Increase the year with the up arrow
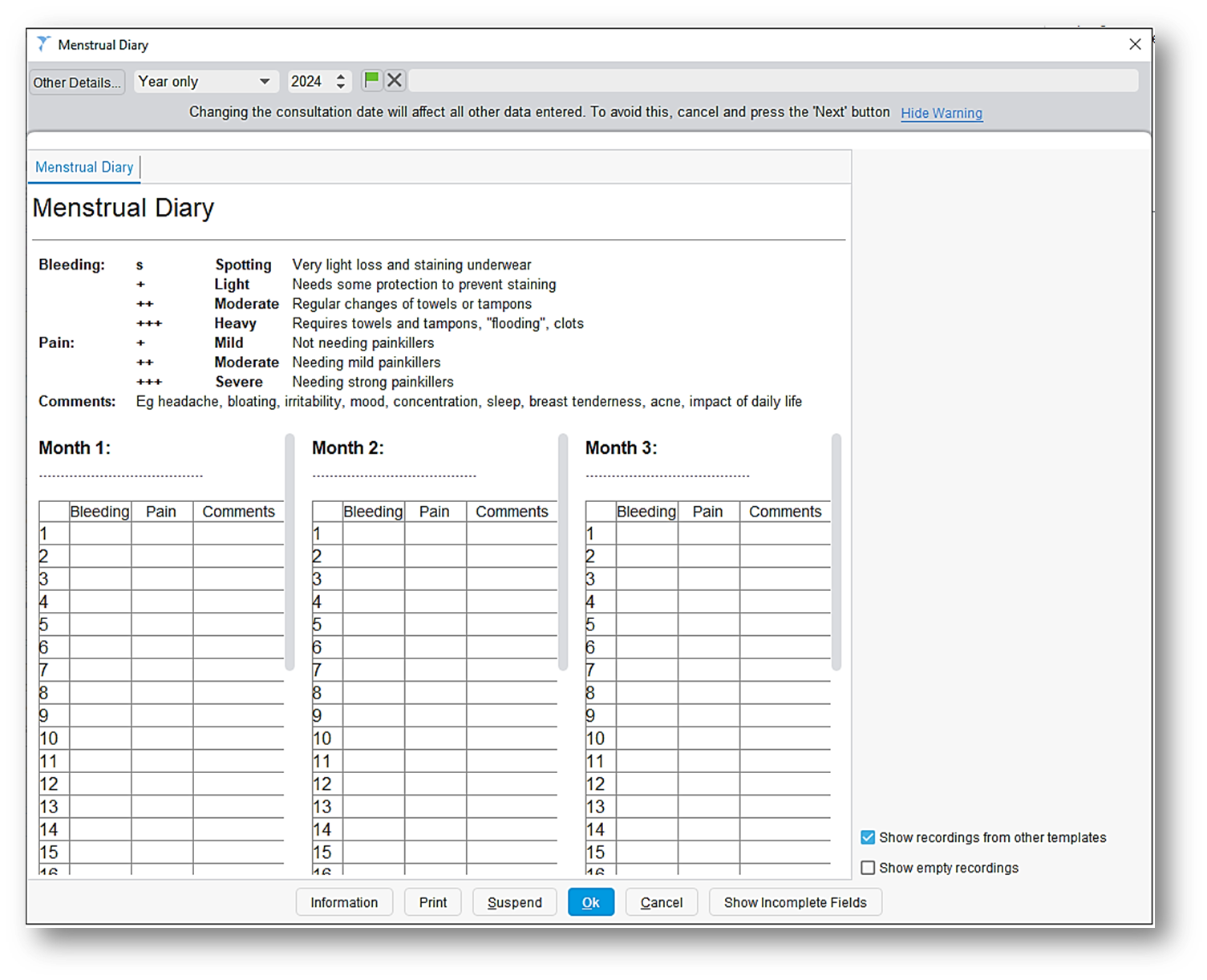The height and width of the screenshot is (980, 1207). (341, 76)
